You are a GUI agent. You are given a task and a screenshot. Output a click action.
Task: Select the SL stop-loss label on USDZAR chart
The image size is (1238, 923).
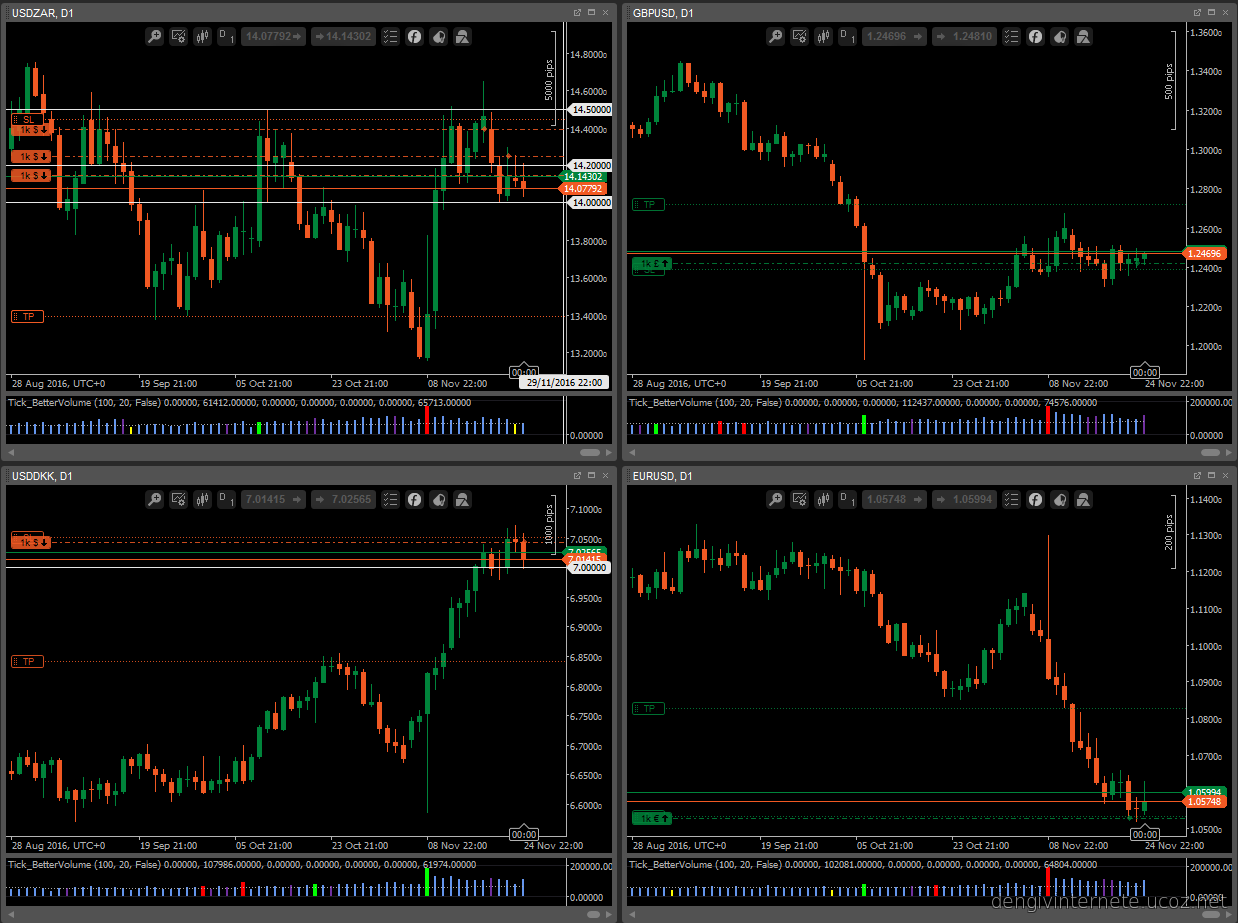click(x=28, y=119)
